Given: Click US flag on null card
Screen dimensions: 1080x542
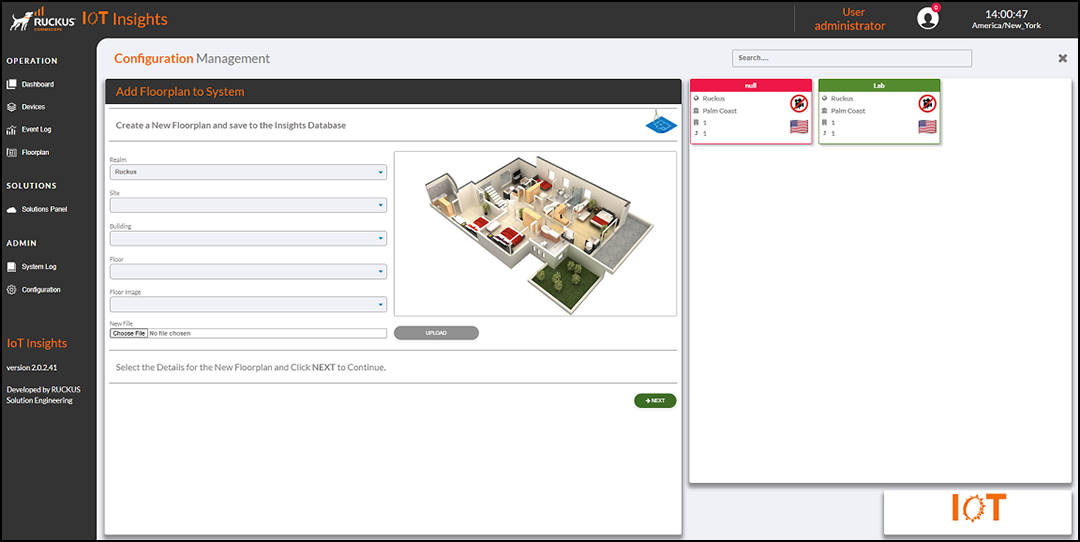Looking at the screenshot, I should (799, 127).
